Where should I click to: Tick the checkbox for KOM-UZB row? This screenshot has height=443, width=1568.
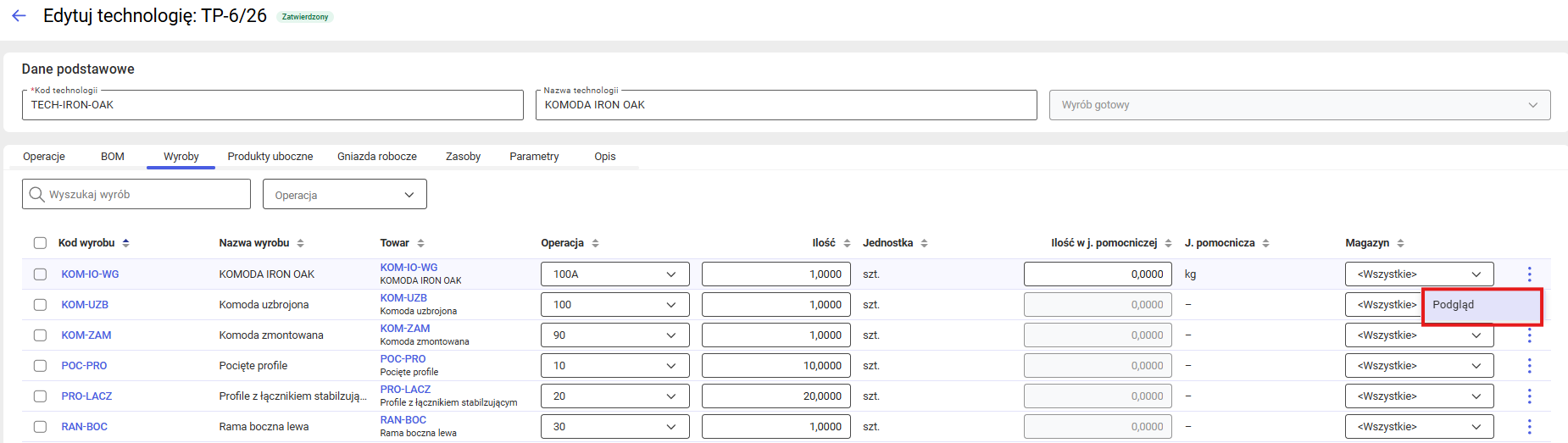[40, 305]
